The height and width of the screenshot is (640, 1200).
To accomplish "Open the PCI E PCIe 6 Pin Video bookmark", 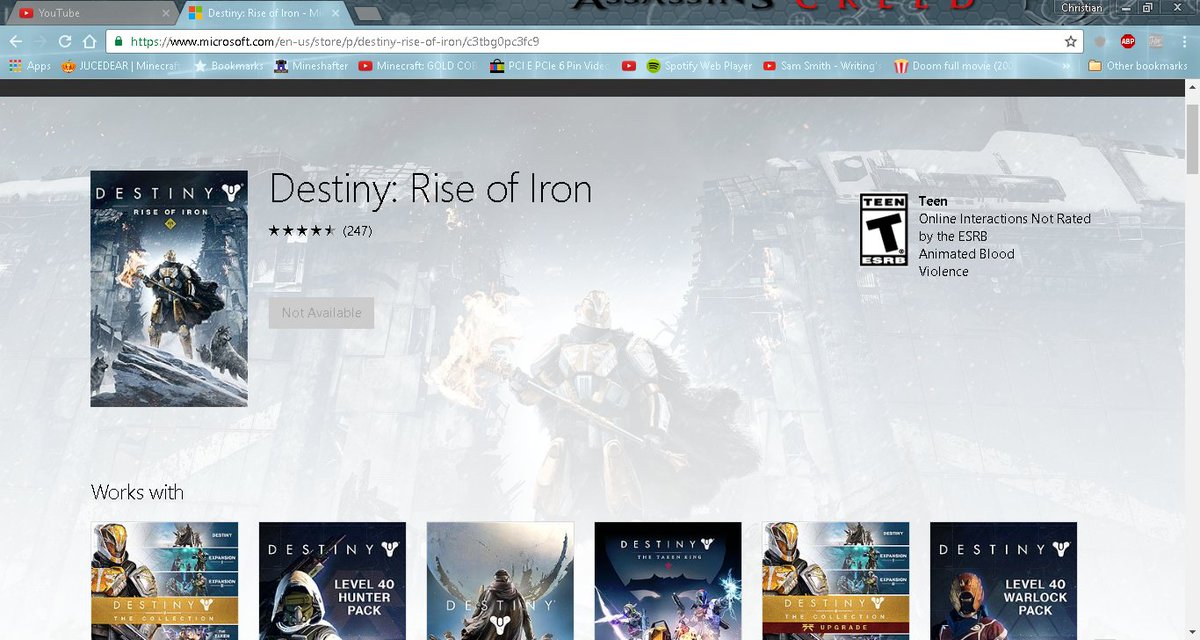I will click(x=550, y=66).
